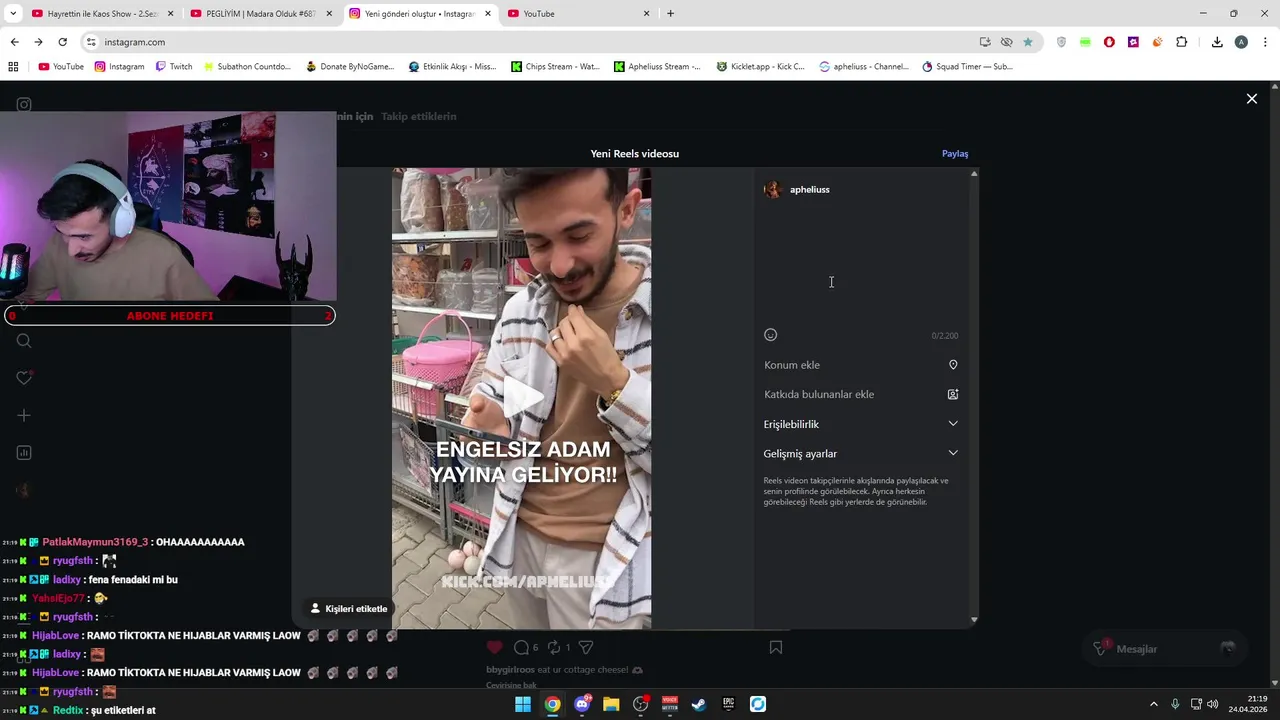Open the Chrome profile avatar A
Image resolution: width=1280 pixels, height=720 pixels.
point(1241,42)
